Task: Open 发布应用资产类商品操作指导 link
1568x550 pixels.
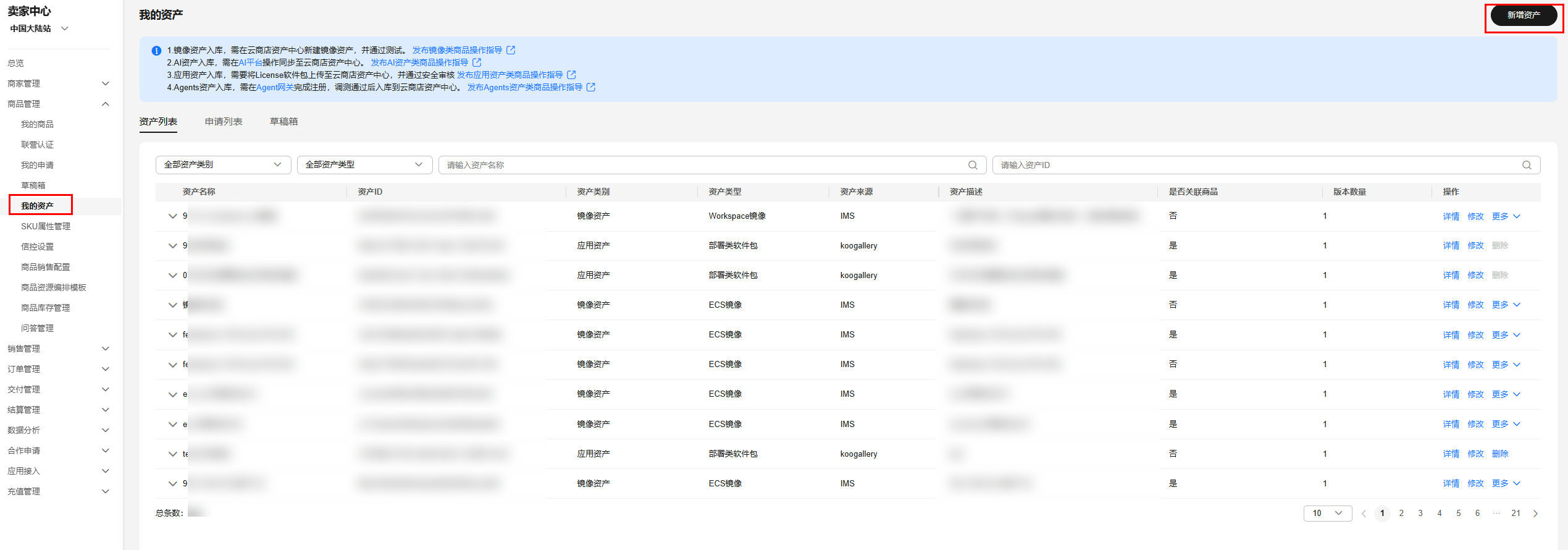Action: 509,75
